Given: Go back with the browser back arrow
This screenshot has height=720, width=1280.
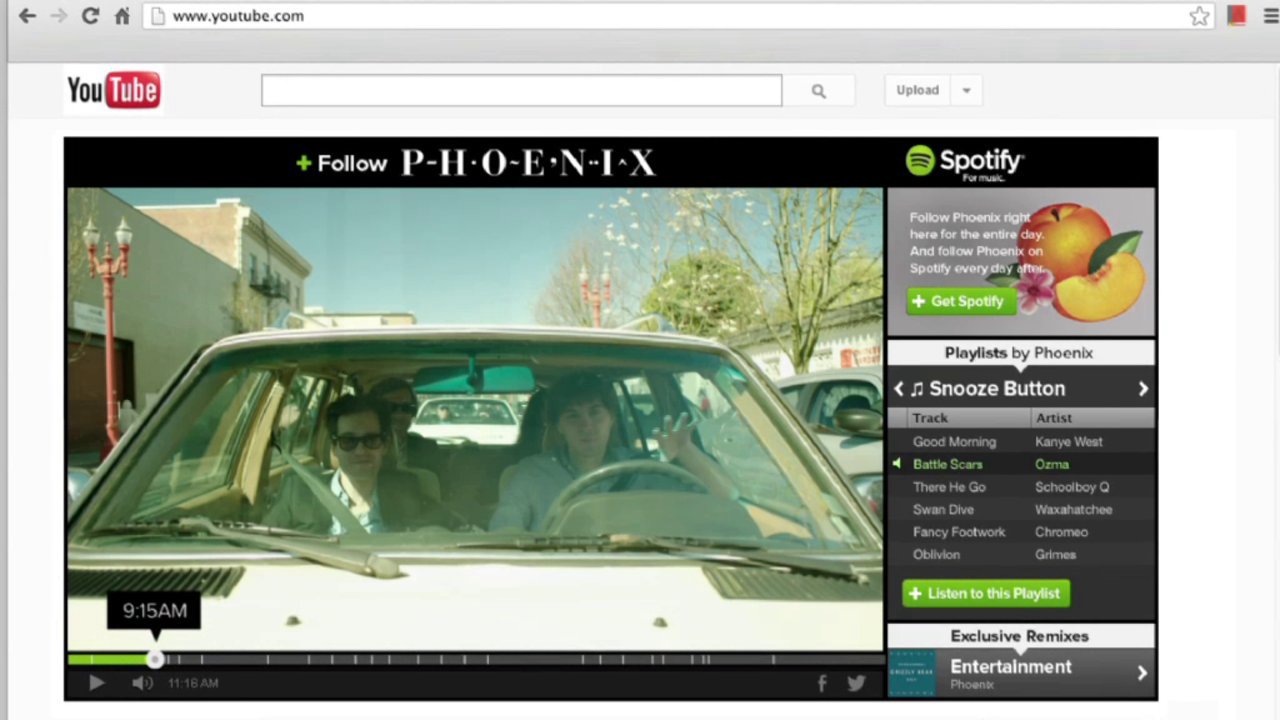Looking at the screenshot, I should tap(27, 16).
